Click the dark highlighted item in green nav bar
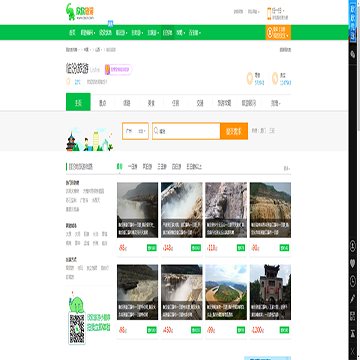Image resolution: width=360 pixels, height=360 pixels. [168, 33]
